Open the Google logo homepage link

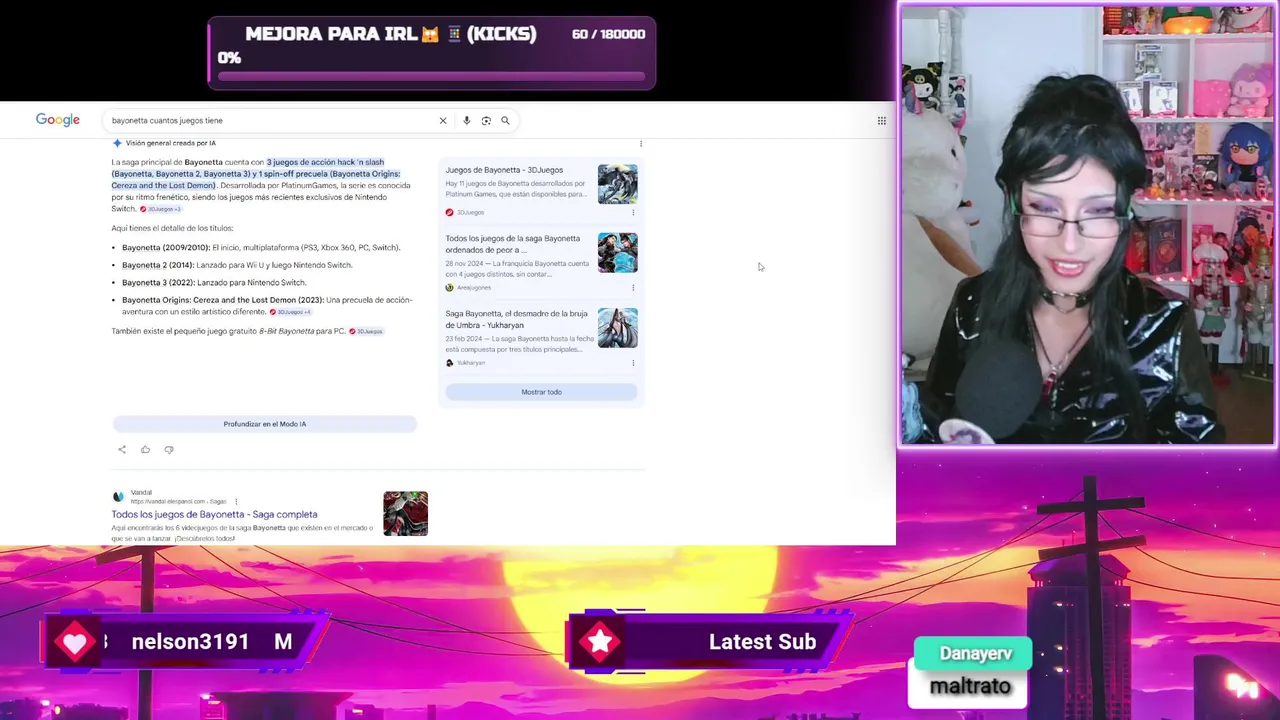click(x=58, y=120)
